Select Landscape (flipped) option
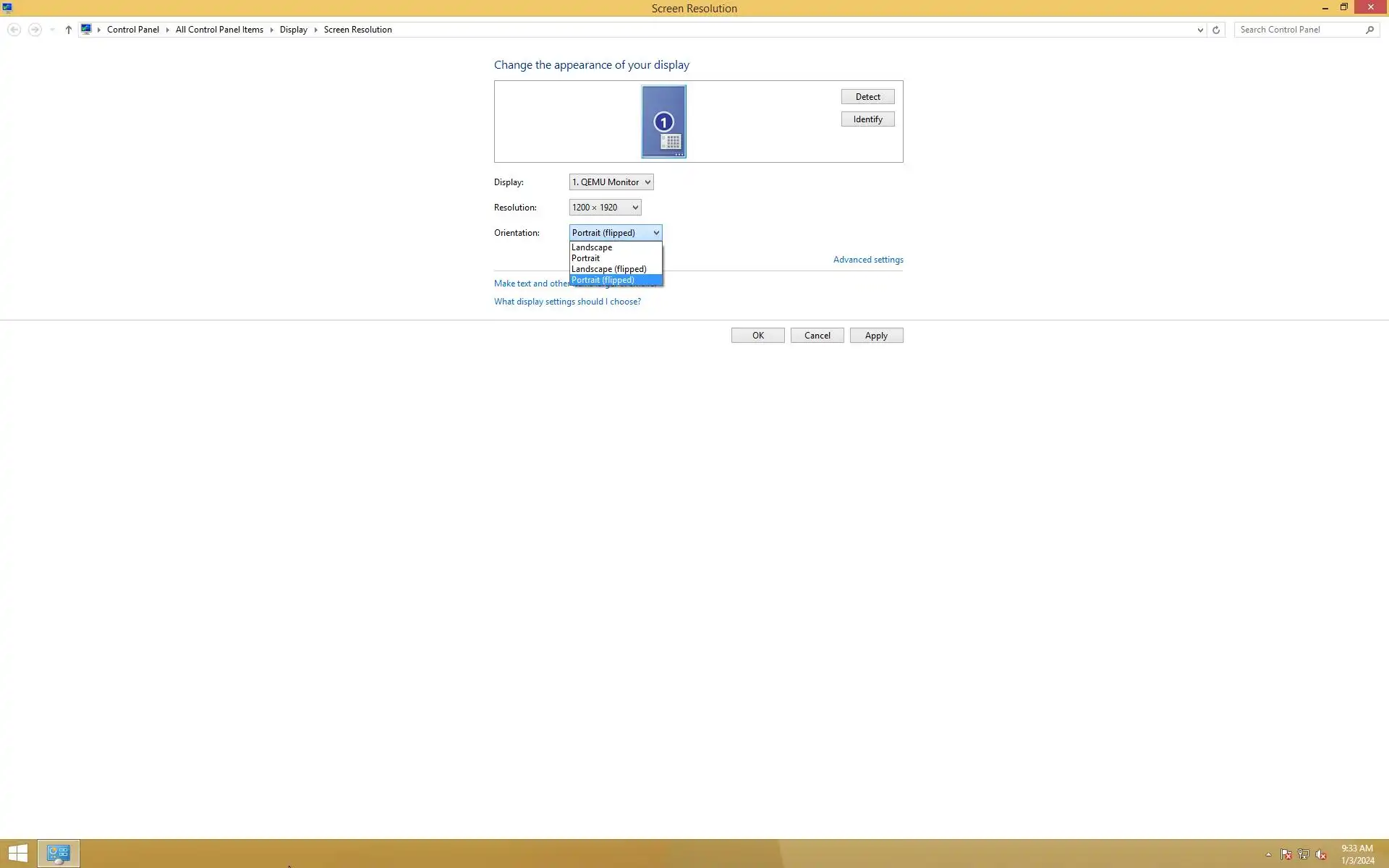This screenshot has width=1389, height=868. (x=608, y=269)
